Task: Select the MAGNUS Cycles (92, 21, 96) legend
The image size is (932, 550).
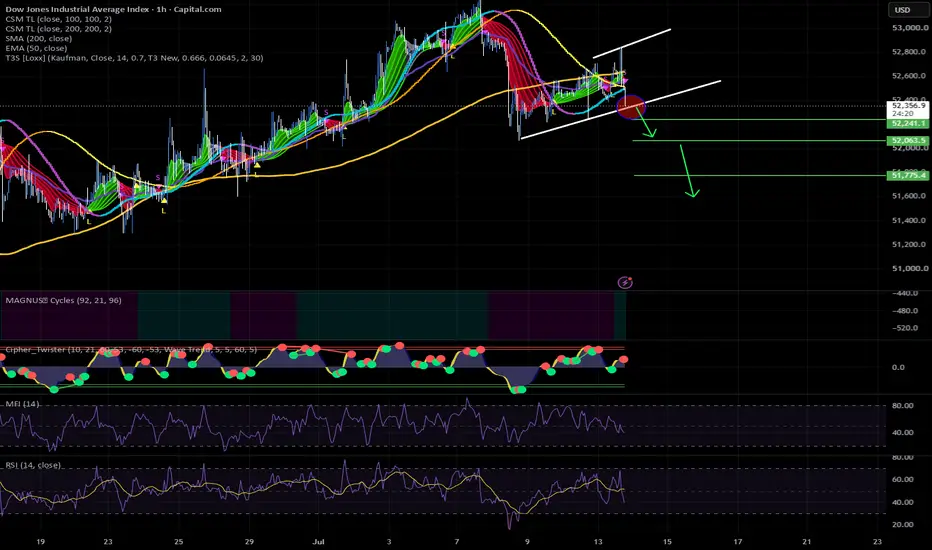Action: pyautogui.click(x=64, y=300)
